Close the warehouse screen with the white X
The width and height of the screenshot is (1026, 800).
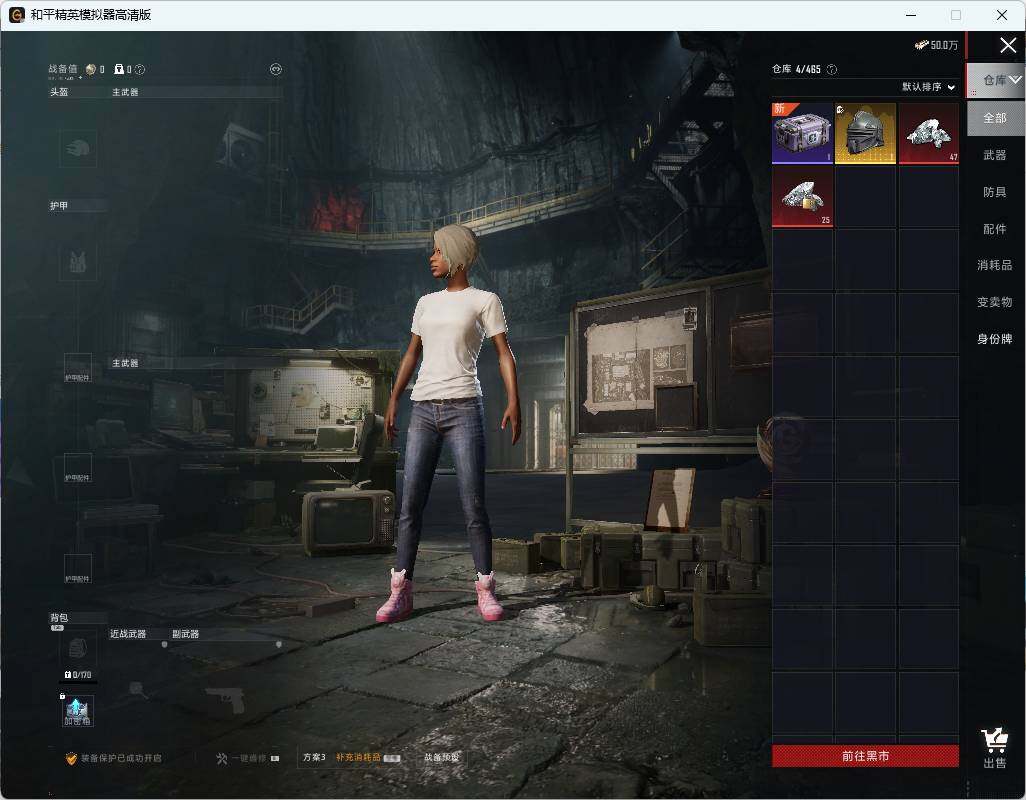tap(1008, 45)
